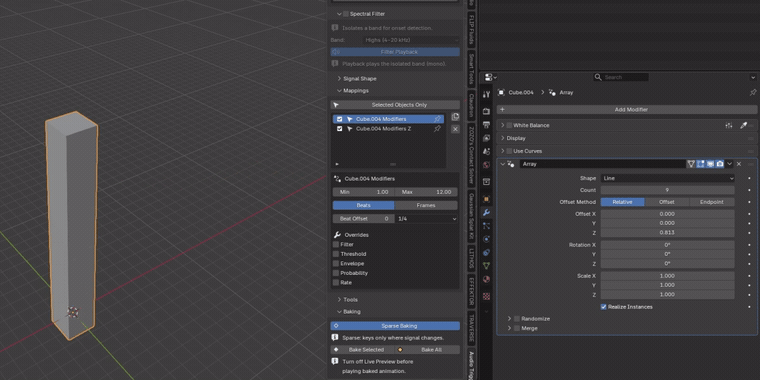Open the FLIP Fluids sidebar tab
Viewport: 760px width, 380px height.
pyautogui.click(x=471, y=29)
